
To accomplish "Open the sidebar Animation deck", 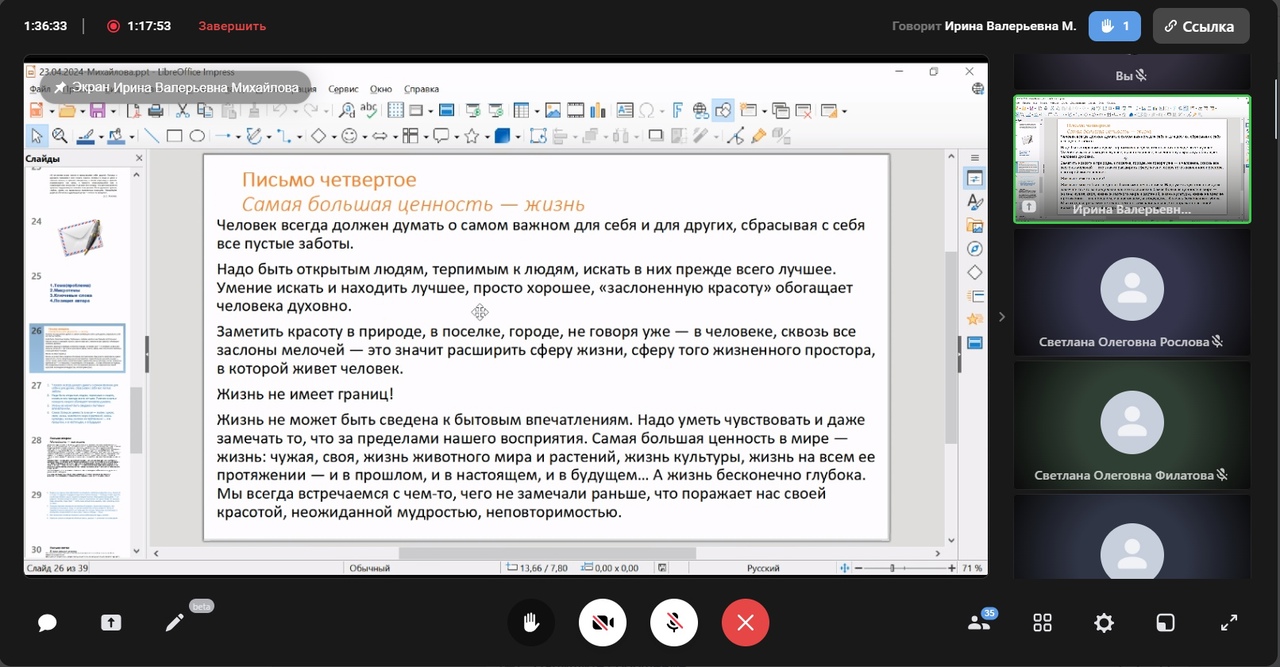I will tap(975, 319).
